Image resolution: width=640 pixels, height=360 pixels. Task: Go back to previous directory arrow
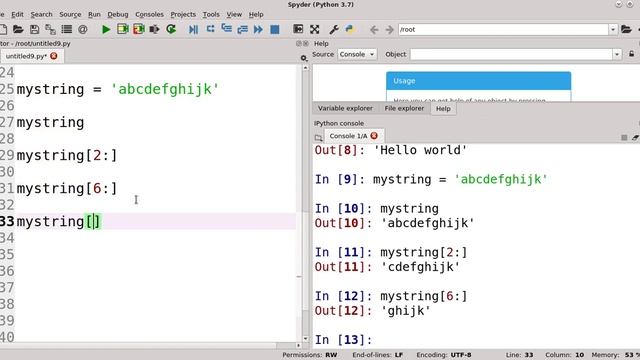(x=374, y=29)
